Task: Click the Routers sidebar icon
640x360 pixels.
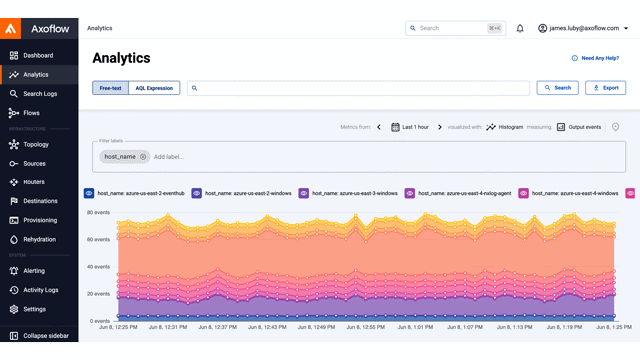Action: click(14, 182)
